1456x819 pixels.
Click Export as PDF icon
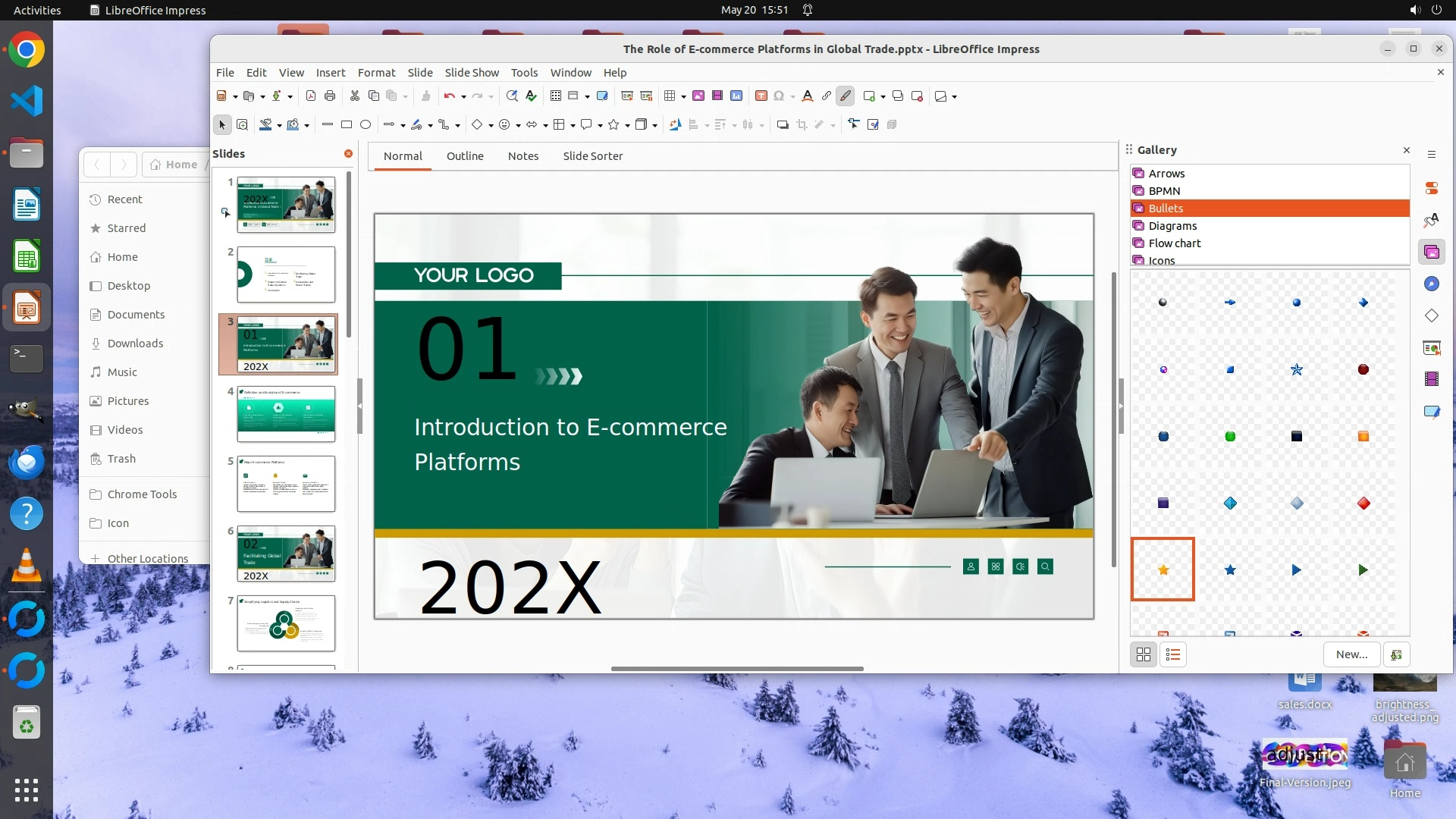click(311, 96)
